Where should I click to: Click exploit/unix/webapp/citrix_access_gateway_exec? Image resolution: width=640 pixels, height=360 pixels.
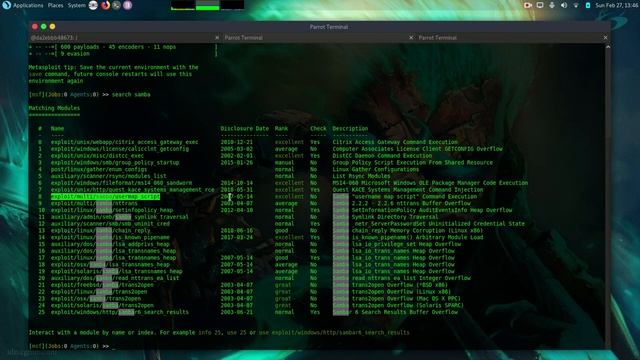[124, 142]
